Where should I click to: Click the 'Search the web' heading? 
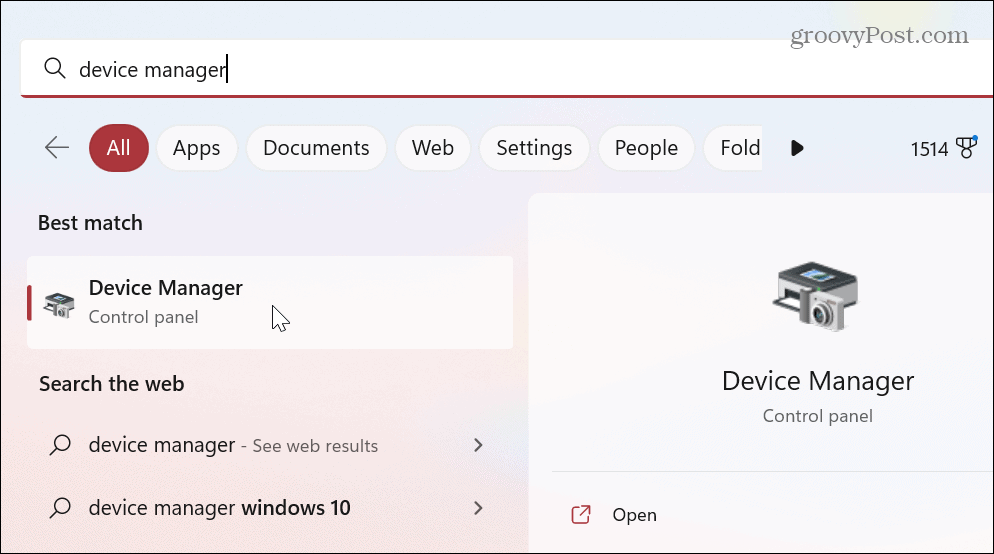[112, 383]
